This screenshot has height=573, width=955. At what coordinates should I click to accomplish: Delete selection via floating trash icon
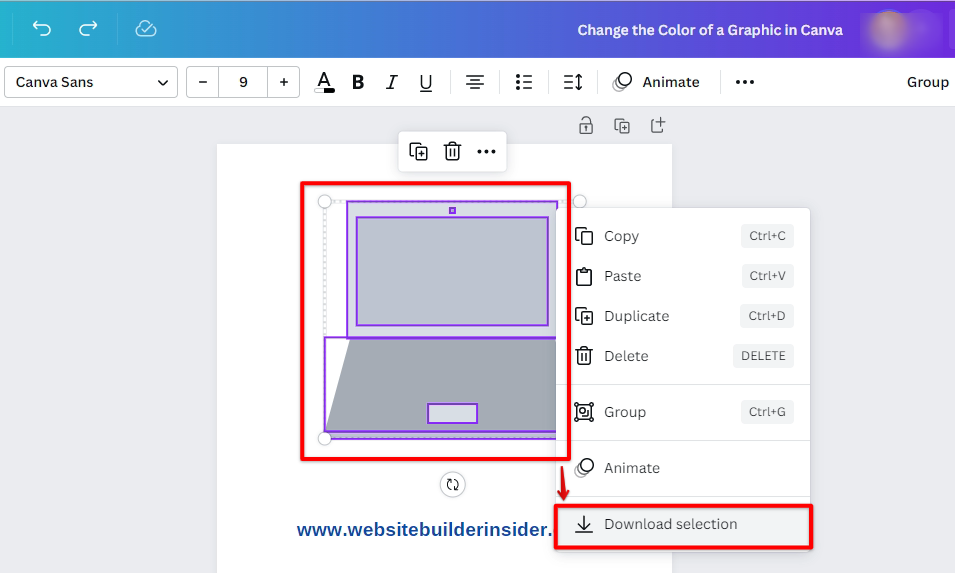point(452,151)
